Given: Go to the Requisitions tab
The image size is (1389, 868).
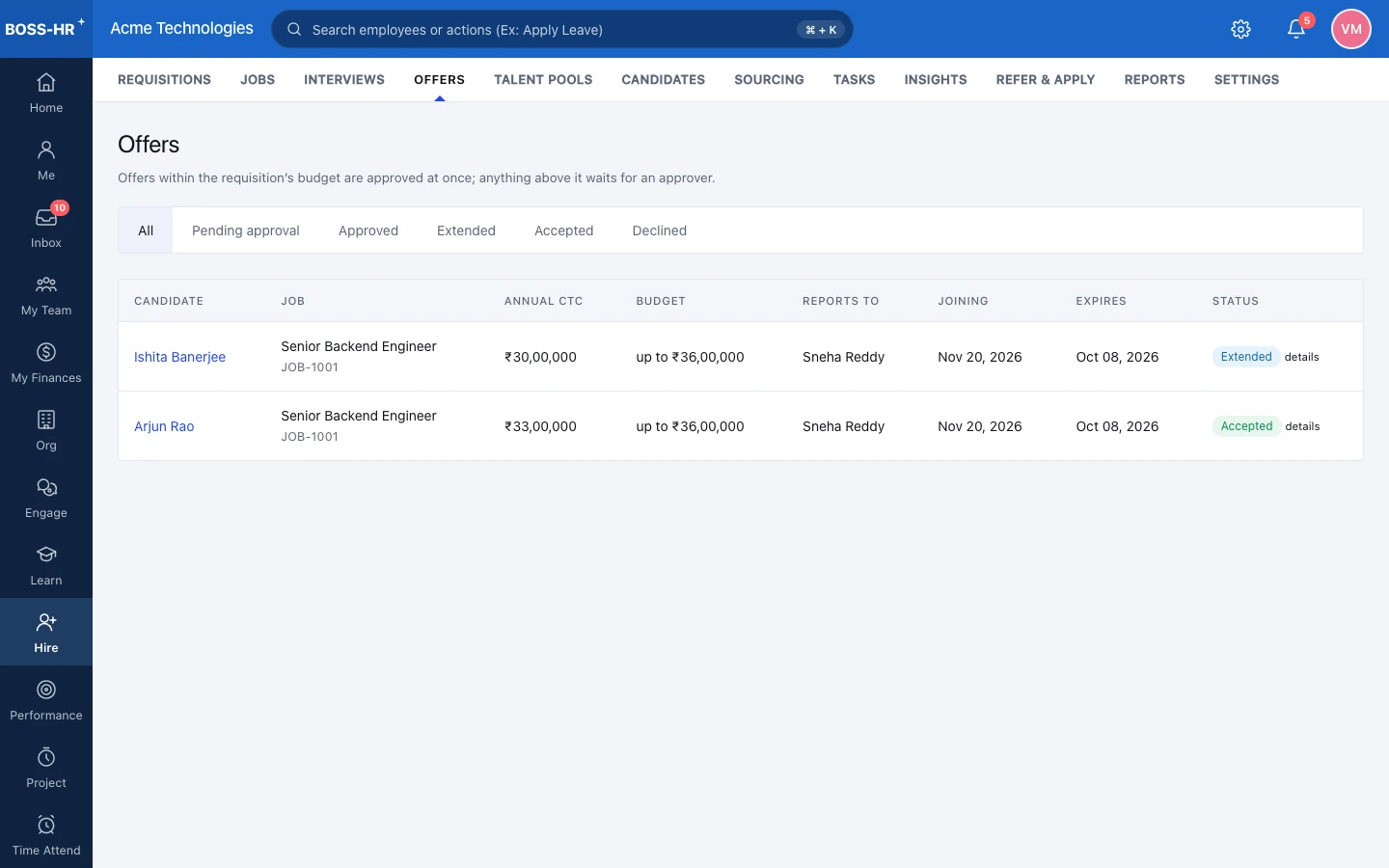Looking at the screenshot, I should click(x=164, y=80).
